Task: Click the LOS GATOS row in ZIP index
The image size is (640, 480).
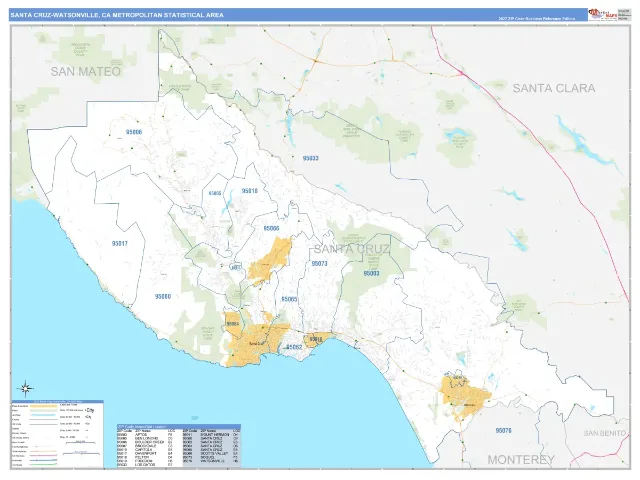Action: (149, 464)
